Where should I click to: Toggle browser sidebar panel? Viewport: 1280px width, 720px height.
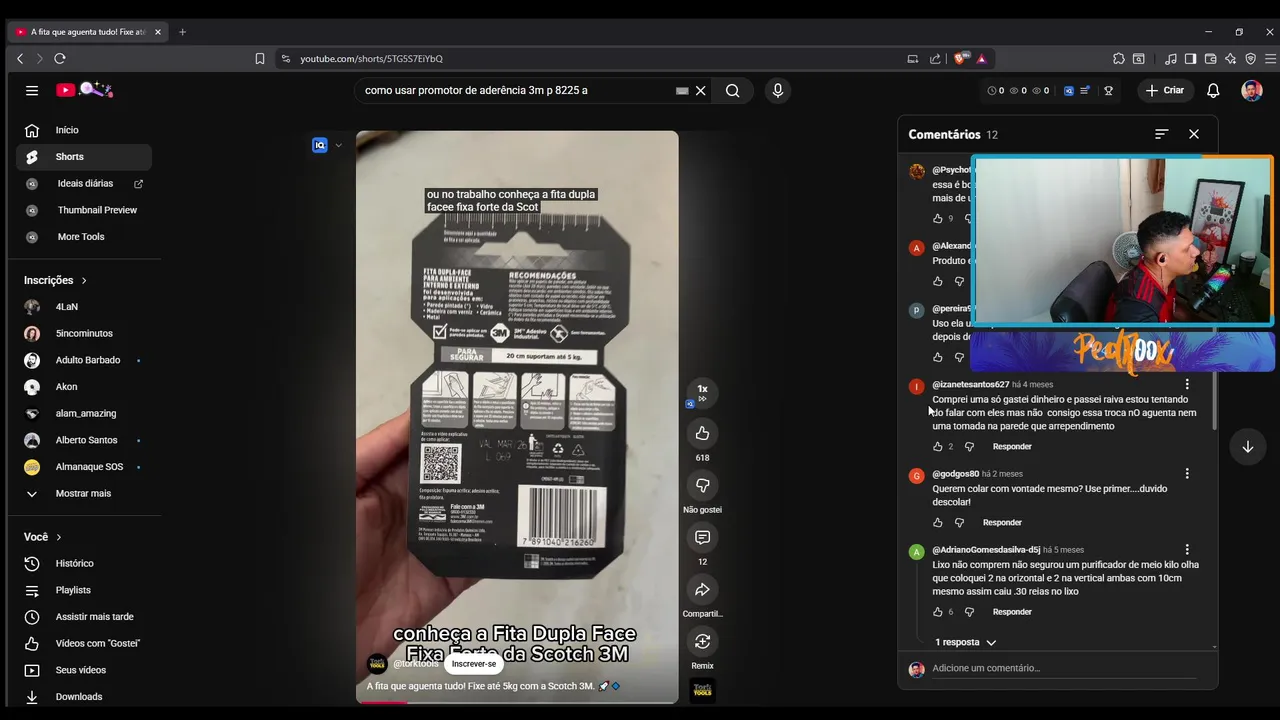1190,59
